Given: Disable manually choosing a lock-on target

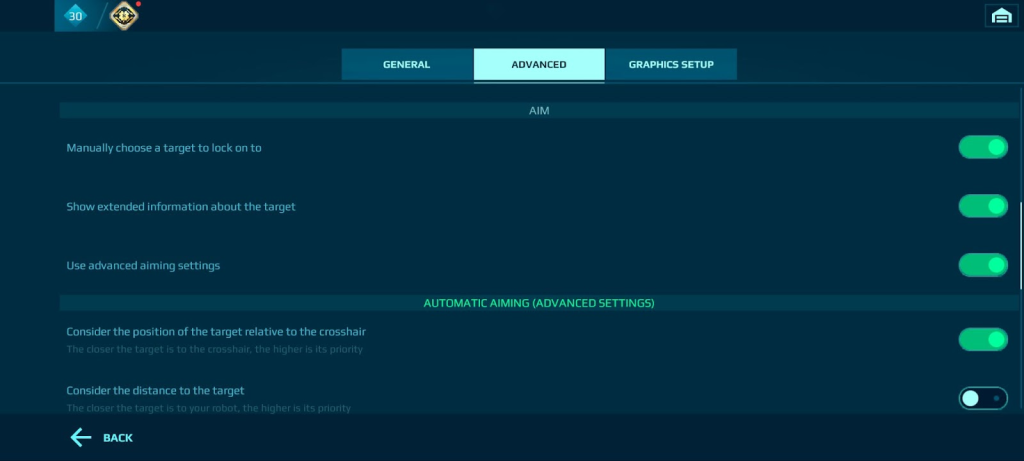Looking at the screenshot, I should click(x=983, y=148).
